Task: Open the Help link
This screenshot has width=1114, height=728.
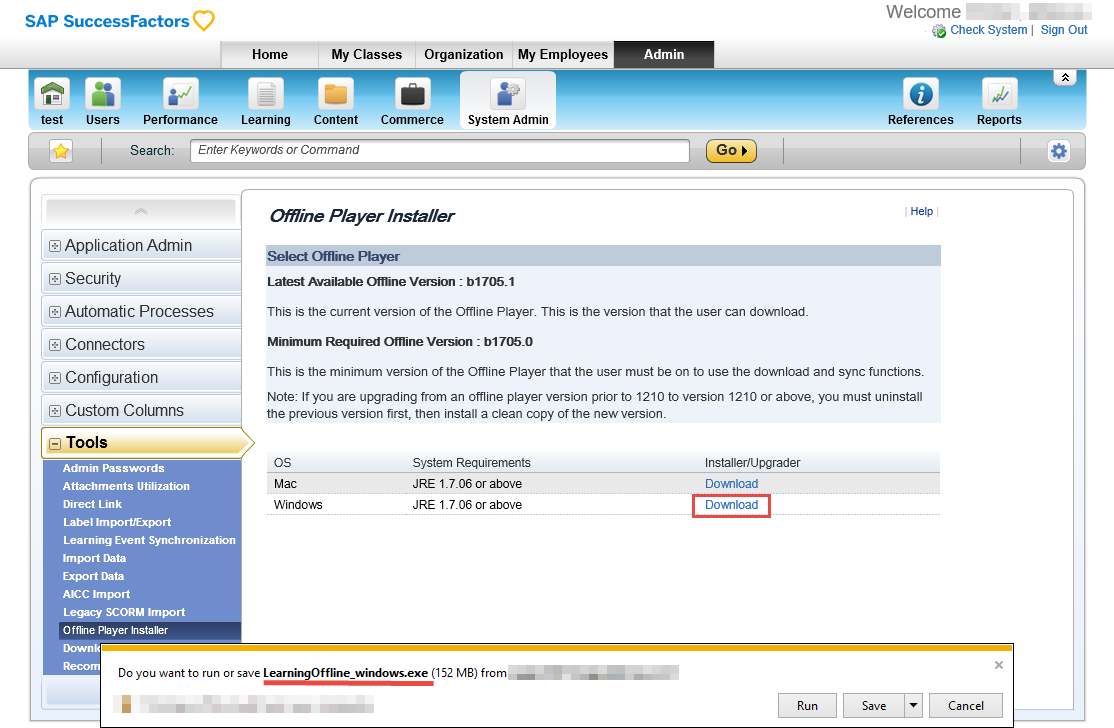Action: click(x=921, y=211)
